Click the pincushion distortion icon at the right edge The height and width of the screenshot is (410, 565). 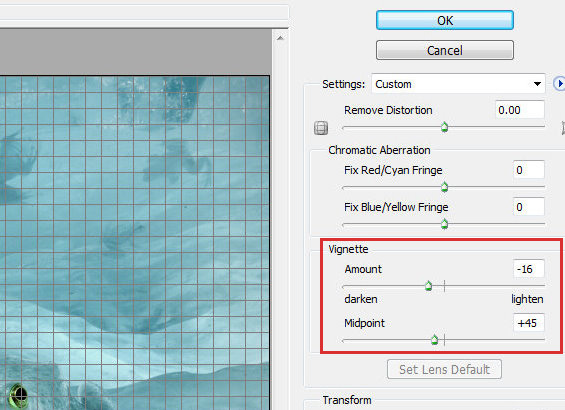563,128
